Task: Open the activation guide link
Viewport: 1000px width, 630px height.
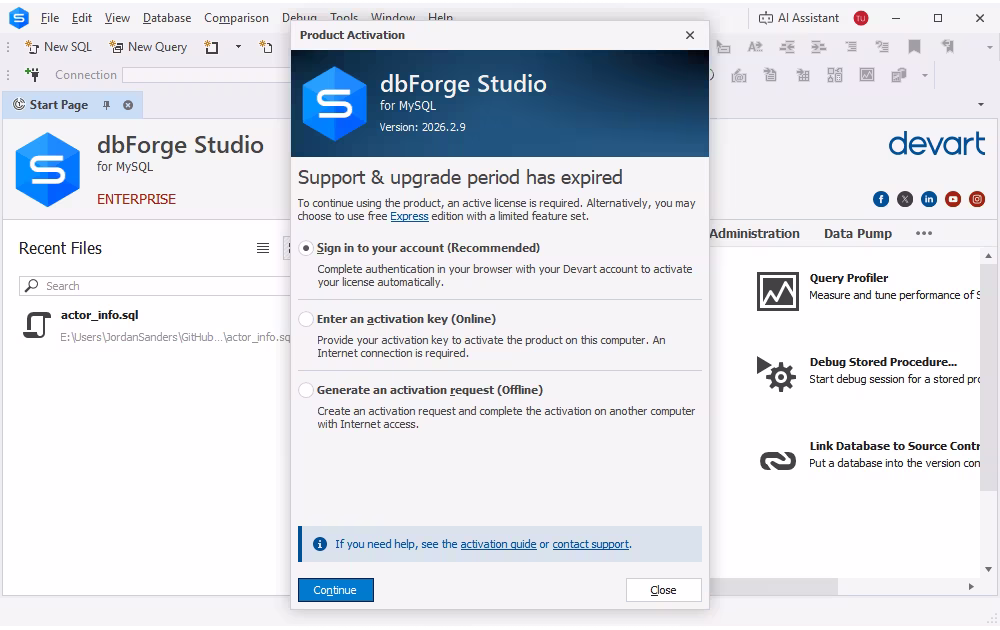Action: point(498,544)
